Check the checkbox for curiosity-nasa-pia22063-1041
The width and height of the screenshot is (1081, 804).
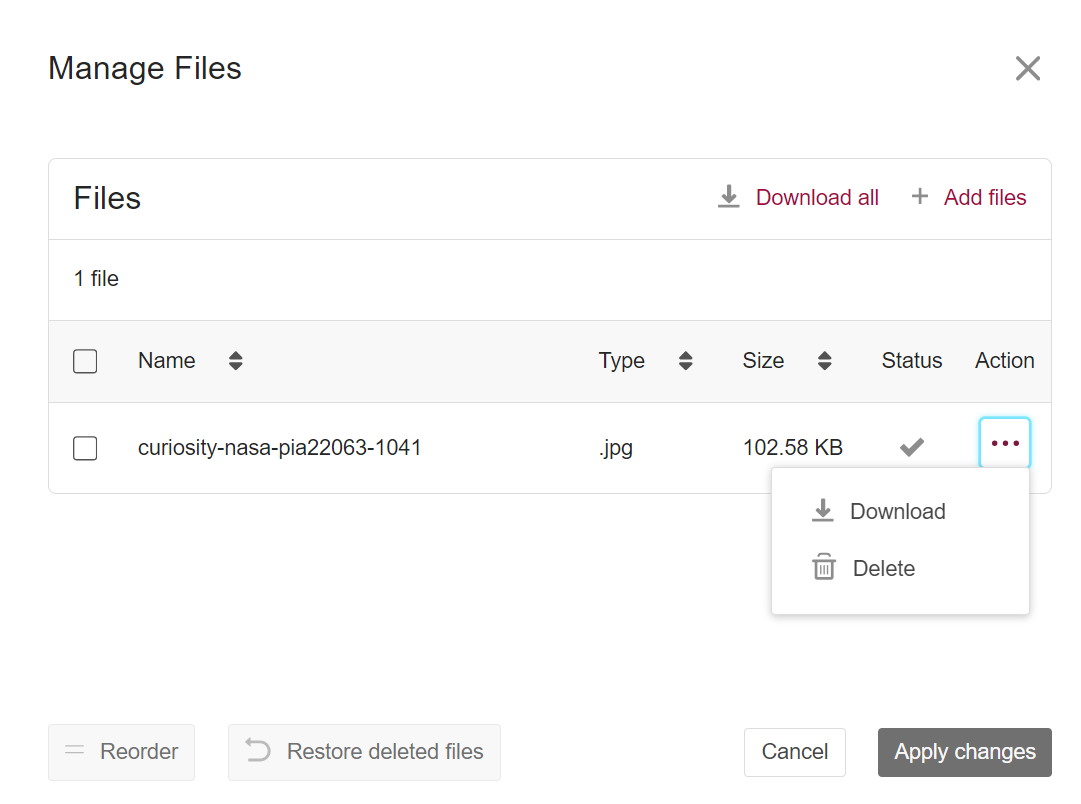click(x=85, y=448)
